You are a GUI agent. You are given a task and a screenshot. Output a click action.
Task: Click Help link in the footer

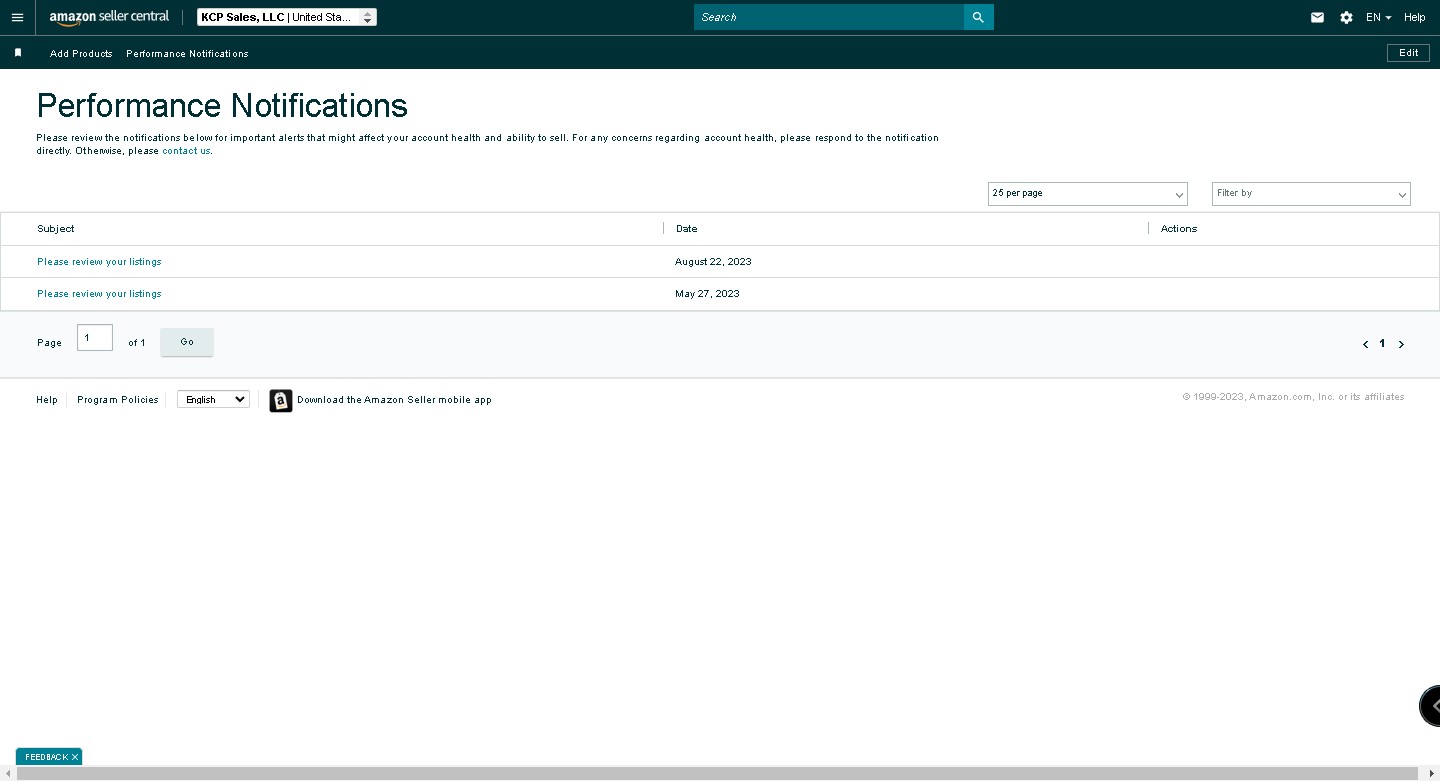click(47, 400)
